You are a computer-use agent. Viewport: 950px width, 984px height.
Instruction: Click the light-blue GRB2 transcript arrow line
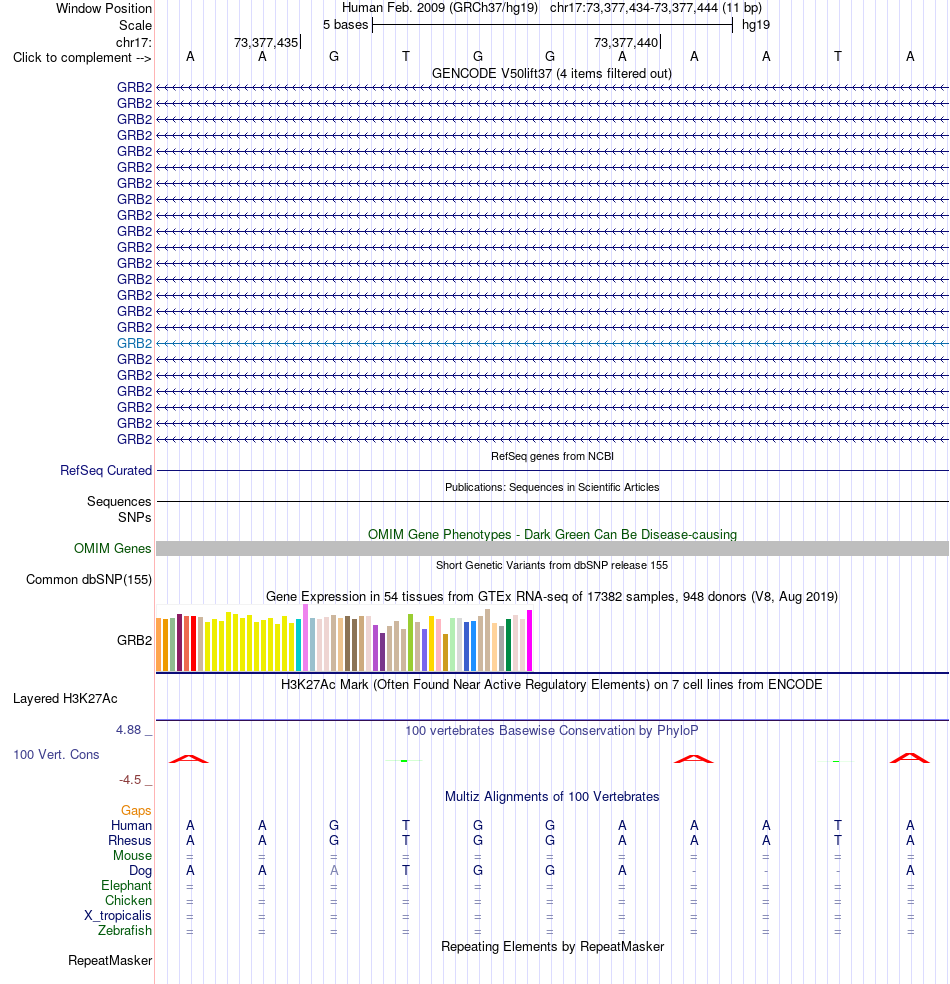[552, 343]
